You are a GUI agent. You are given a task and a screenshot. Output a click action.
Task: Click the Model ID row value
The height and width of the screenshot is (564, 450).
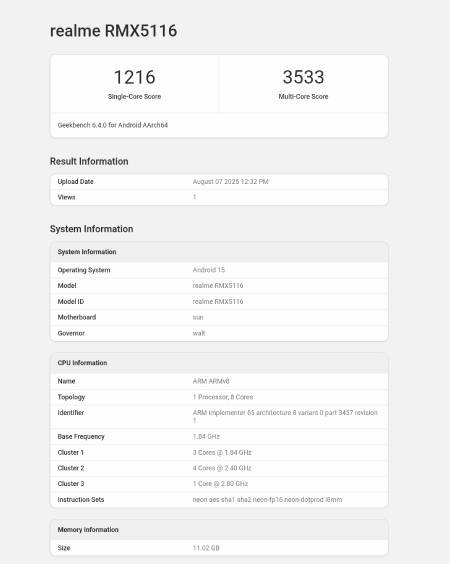pos(218,301)
